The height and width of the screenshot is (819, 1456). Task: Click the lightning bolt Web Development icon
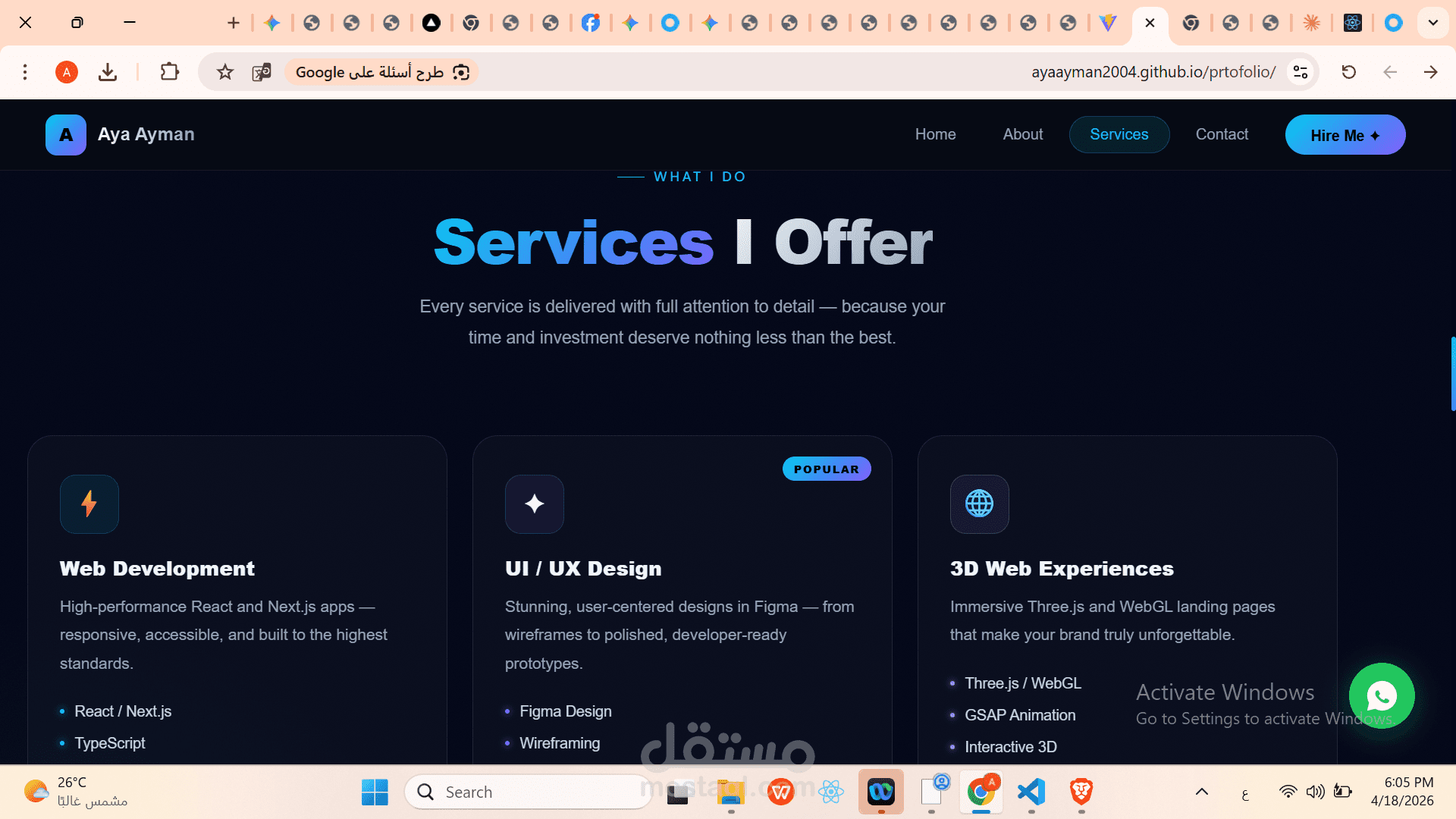pyautogui.click(x=89, y=504)
